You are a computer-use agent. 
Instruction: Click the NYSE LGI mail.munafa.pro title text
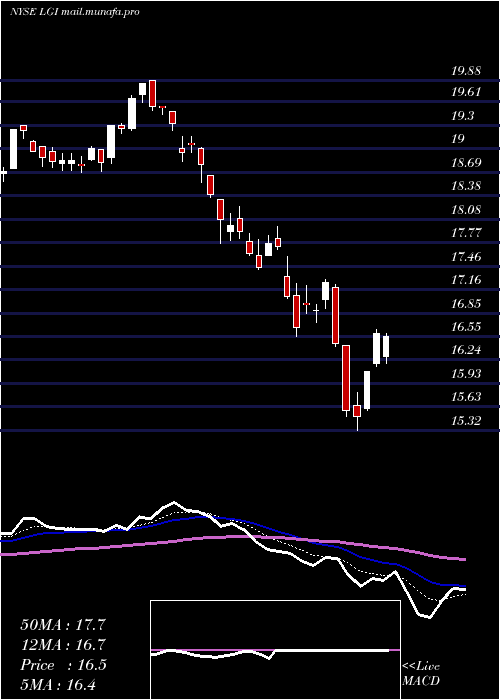[x=75, y=12]
